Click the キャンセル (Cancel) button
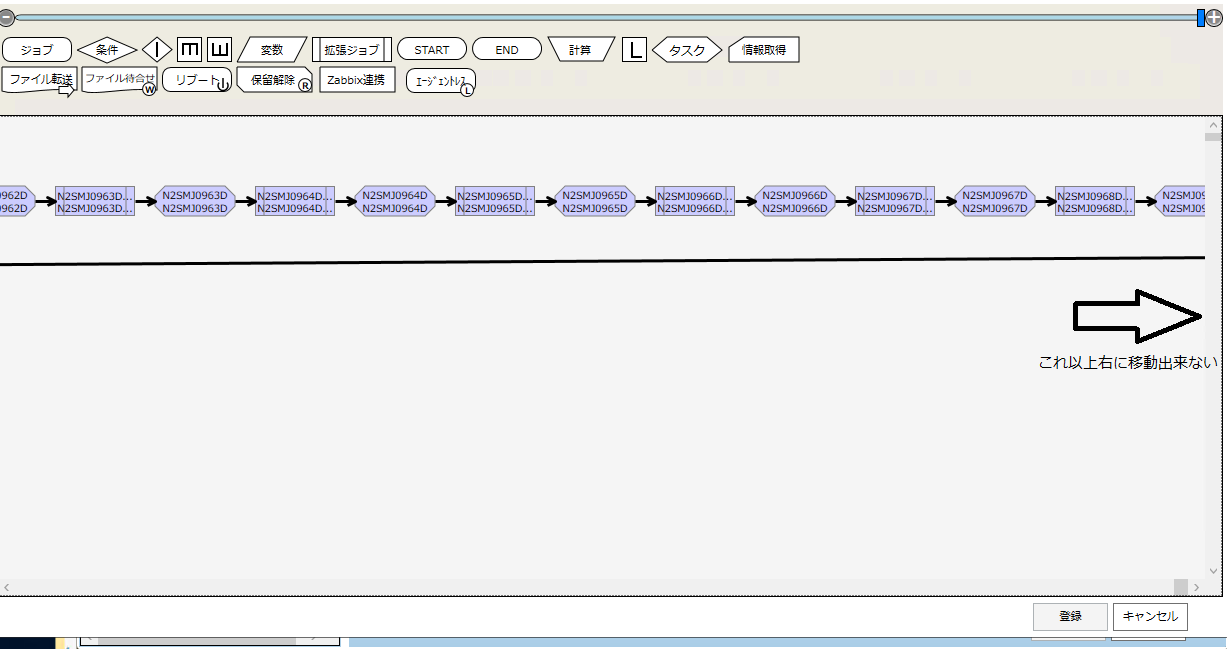The width and height of the screenshot is (1227, 649). 1150,616
